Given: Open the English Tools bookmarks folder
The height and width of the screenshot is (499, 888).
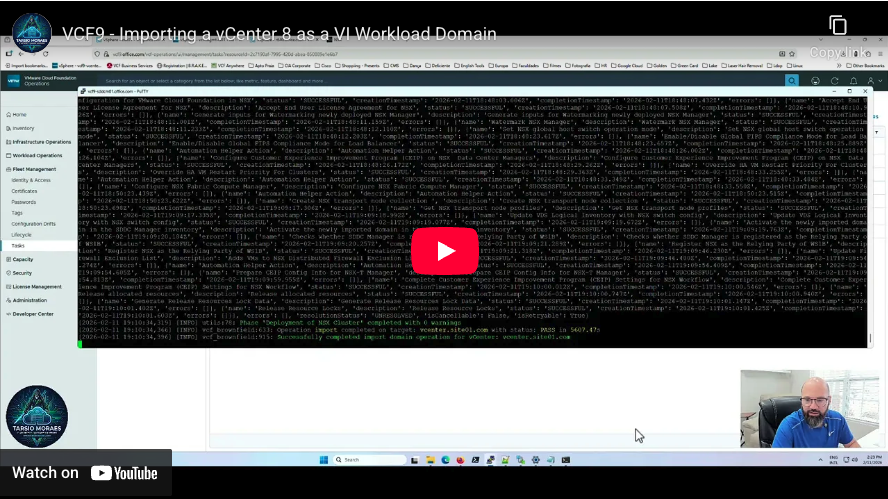Looking at the screenshot, I should coord(469,66).
